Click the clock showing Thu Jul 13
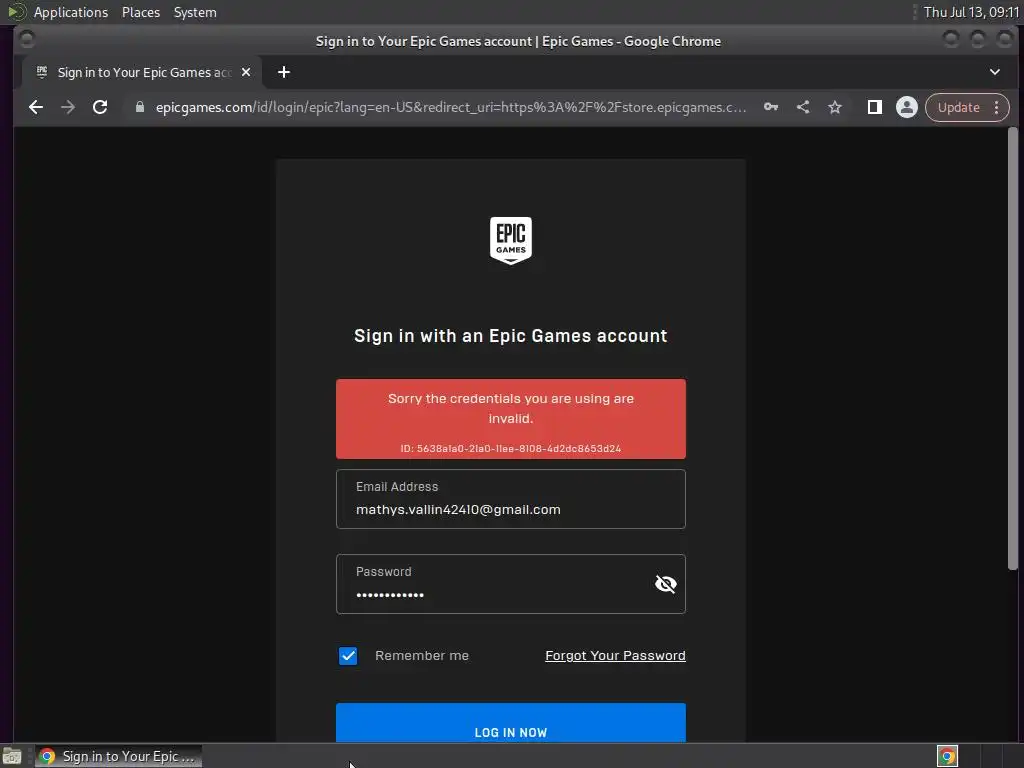The height and width of the screenshot is (768, 1024). [x=971, y=12]
